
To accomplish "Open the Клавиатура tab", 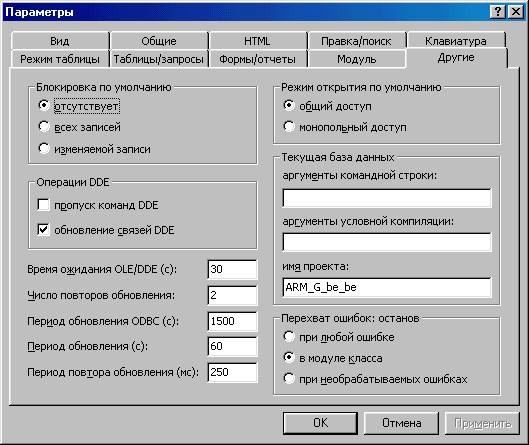I will [456, 41].
